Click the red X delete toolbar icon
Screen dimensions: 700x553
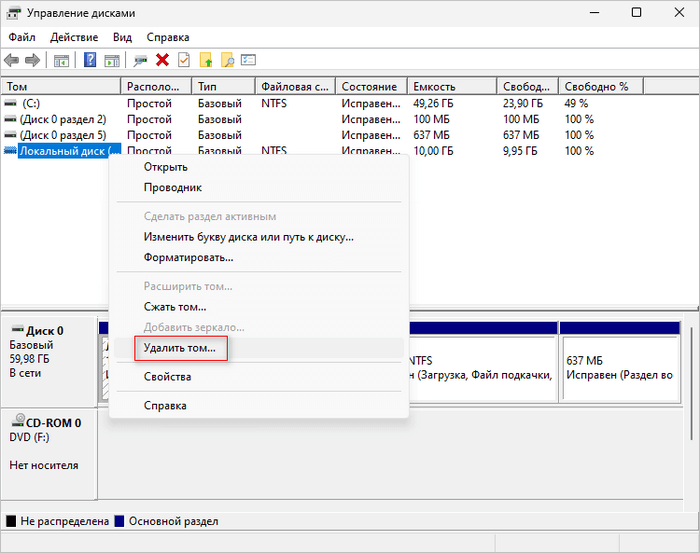coord(162,61)
